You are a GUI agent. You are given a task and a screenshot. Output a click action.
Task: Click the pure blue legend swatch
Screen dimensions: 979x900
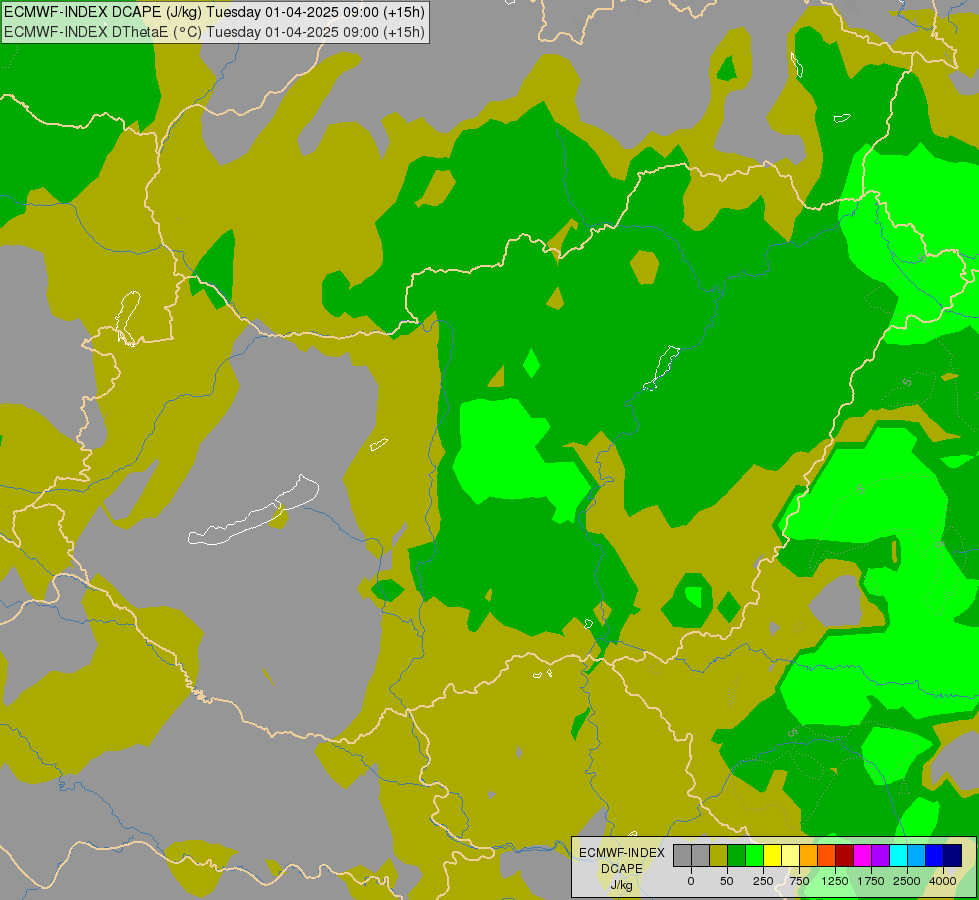tap(935, 855)
